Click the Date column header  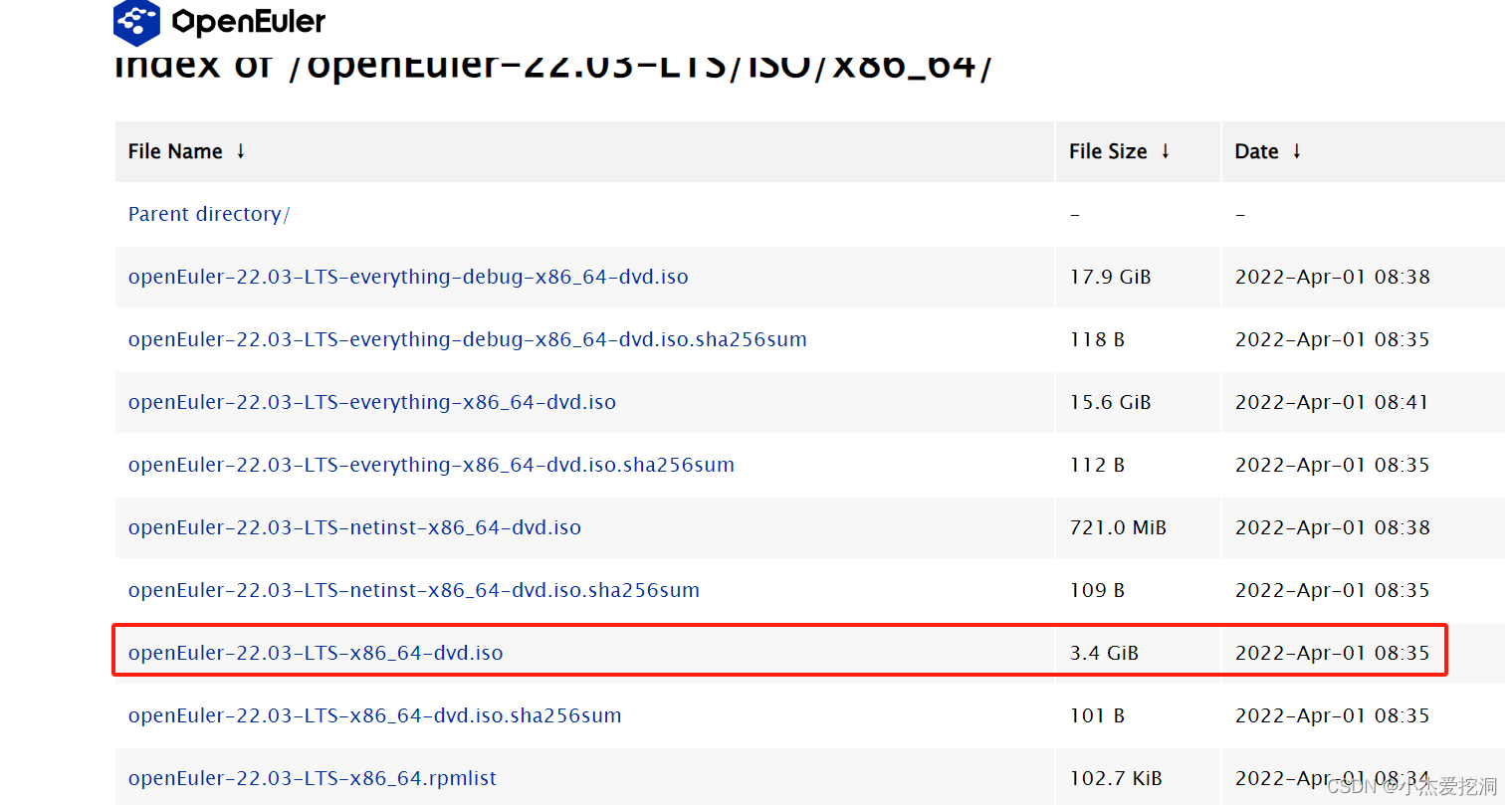1364,151
